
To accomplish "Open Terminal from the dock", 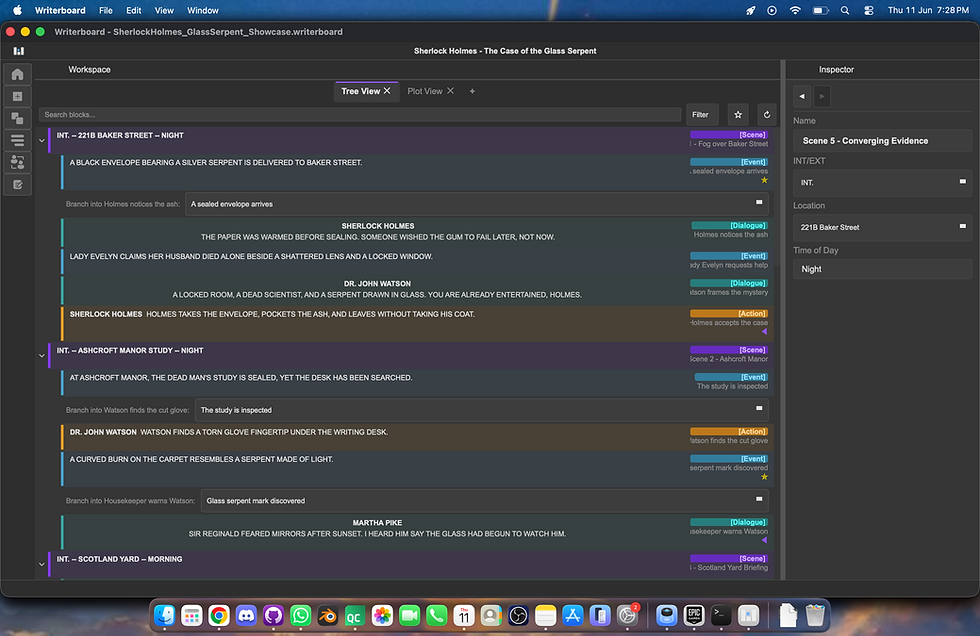I will (x=721, y=616).
